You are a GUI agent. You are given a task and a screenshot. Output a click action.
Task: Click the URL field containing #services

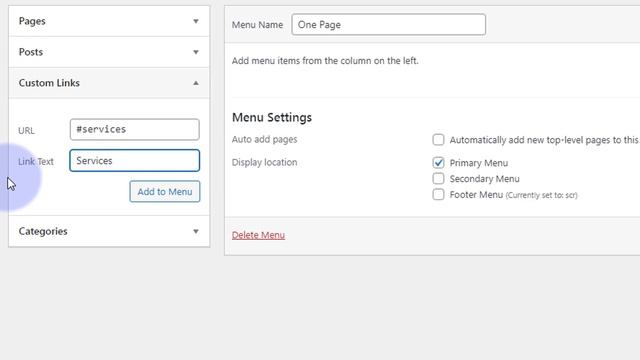[135, 129]
